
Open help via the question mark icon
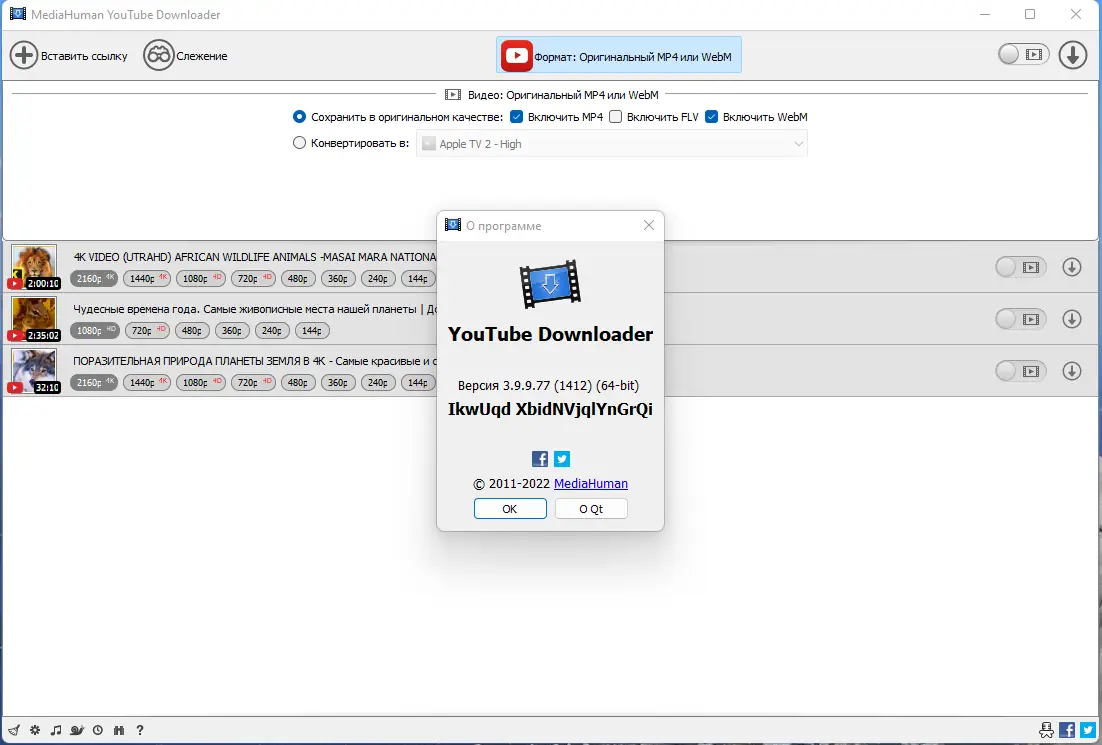(x=140, y=730)
